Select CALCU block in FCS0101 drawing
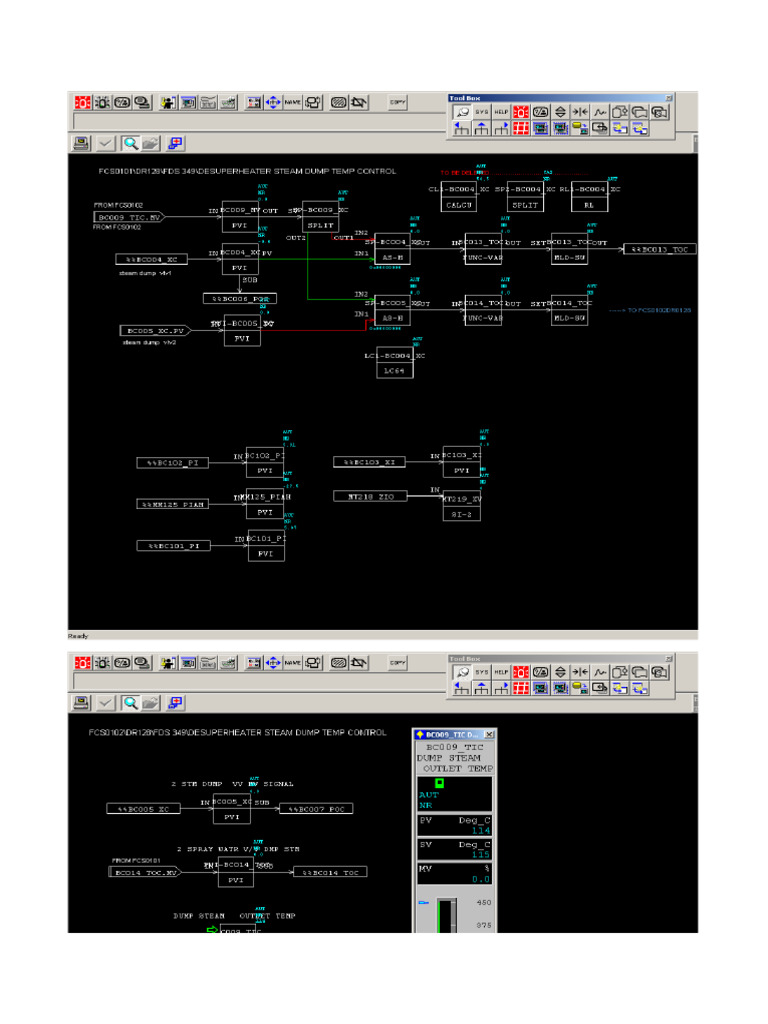This screenshot has width=768, height=1024. click(x=458, y=197)
